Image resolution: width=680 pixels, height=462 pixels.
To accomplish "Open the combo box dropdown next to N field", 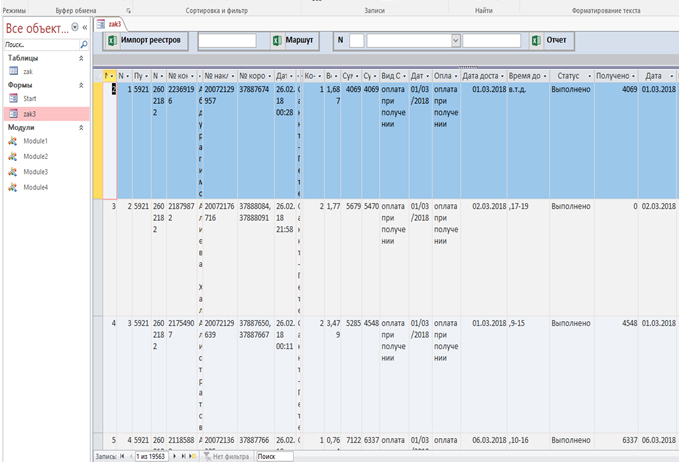I will [x=455, y=41].
